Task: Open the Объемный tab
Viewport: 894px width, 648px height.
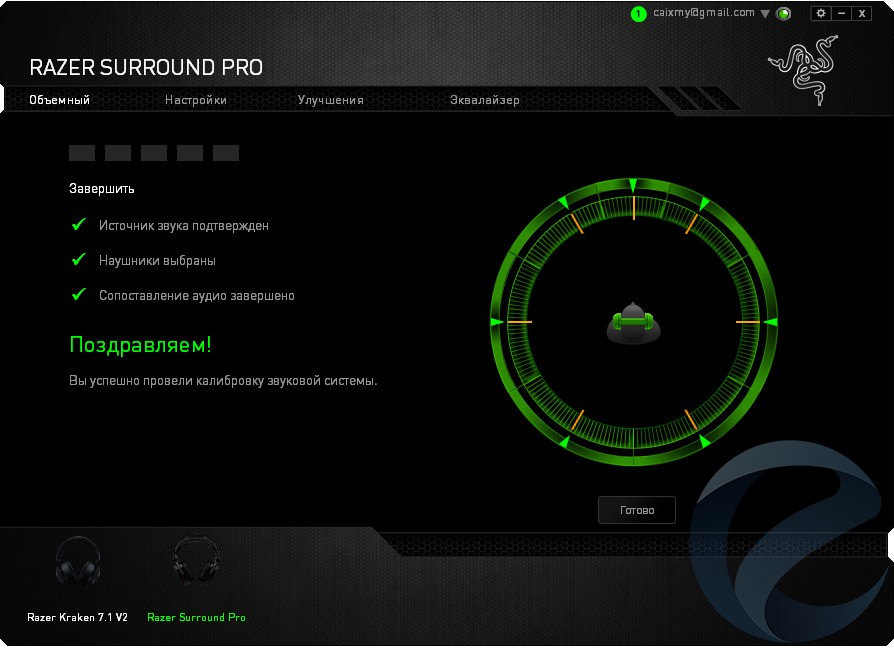Action: (60, 100)
